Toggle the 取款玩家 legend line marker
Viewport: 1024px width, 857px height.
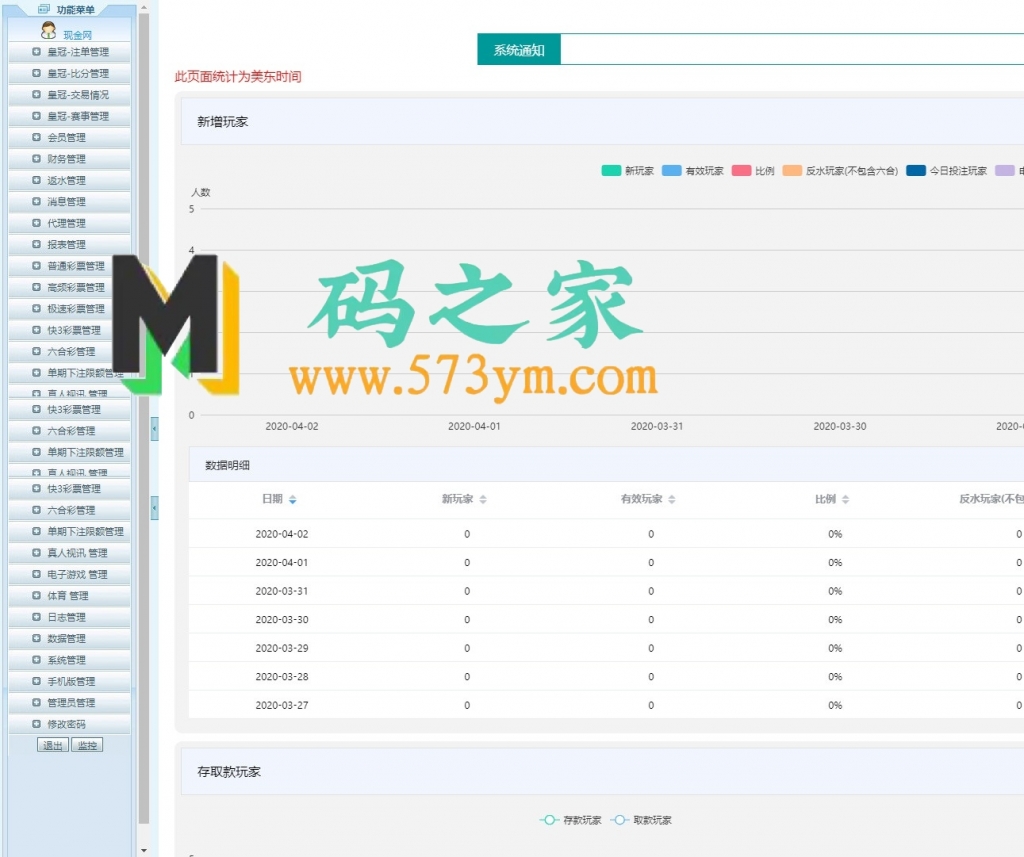620,820
